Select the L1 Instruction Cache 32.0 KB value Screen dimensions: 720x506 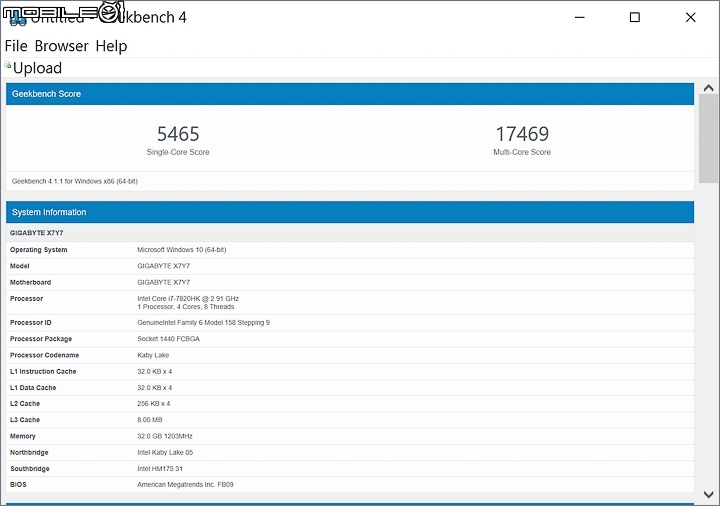(x=155, y=371)
